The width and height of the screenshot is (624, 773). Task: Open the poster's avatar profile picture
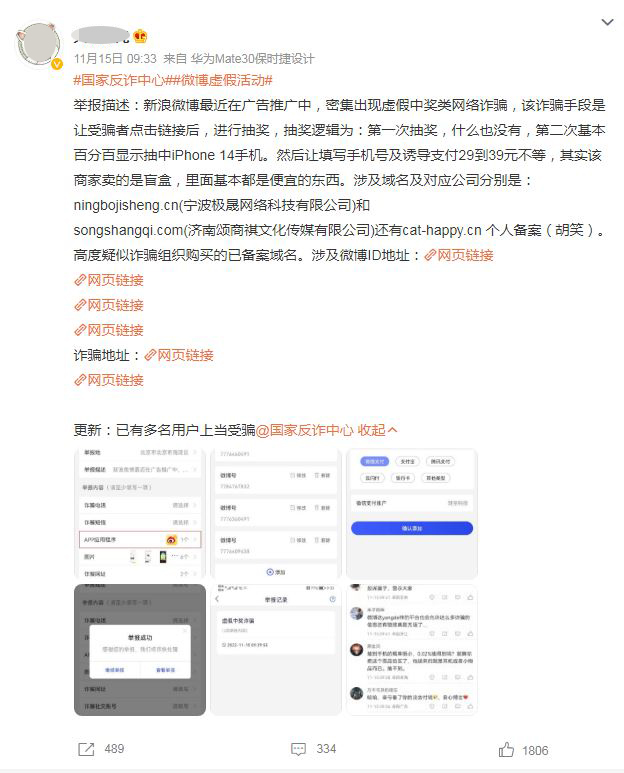pos(39,44)
